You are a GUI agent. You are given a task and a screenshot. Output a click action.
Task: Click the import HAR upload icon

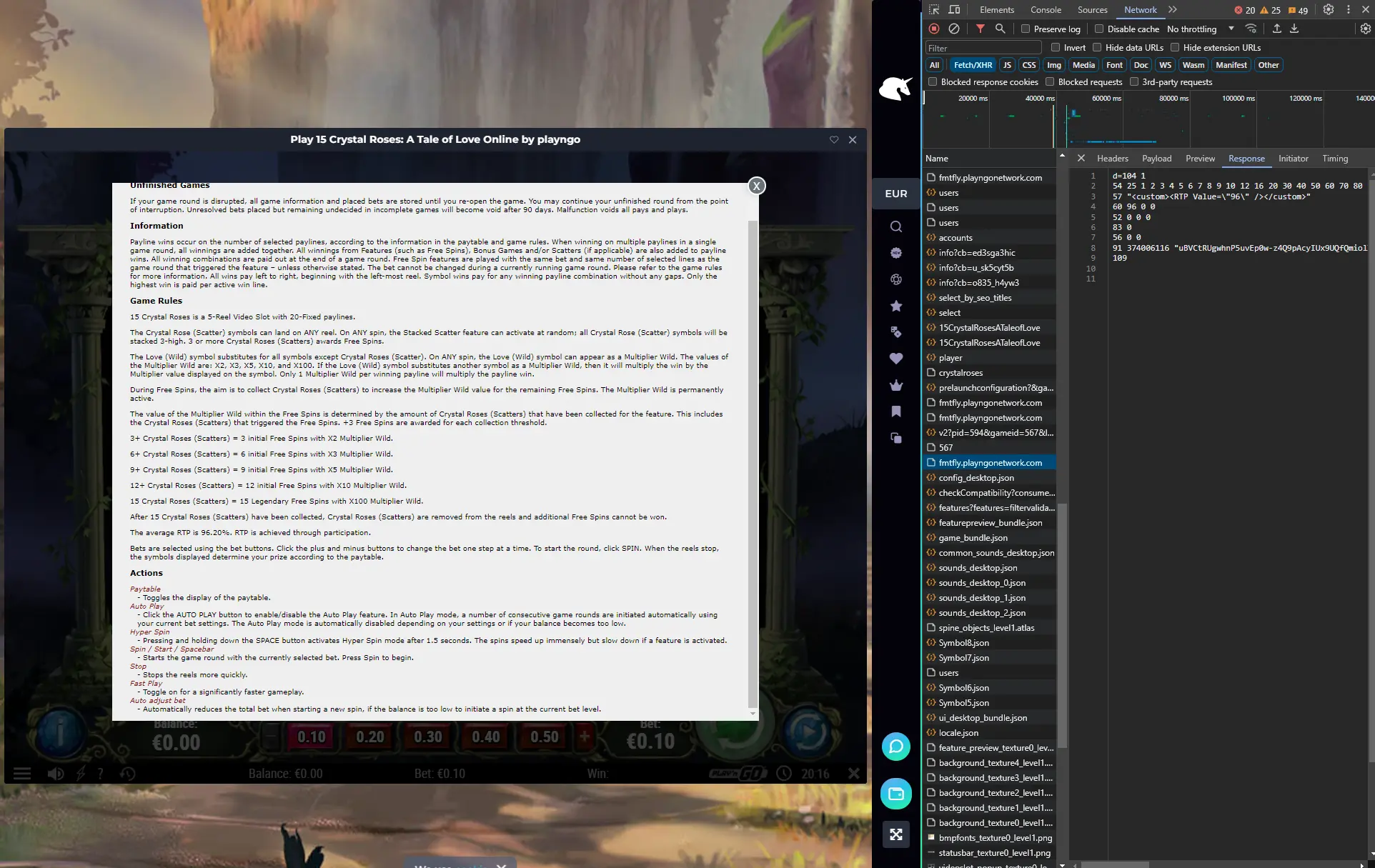pyautogui.click(x=1277, y=29)
